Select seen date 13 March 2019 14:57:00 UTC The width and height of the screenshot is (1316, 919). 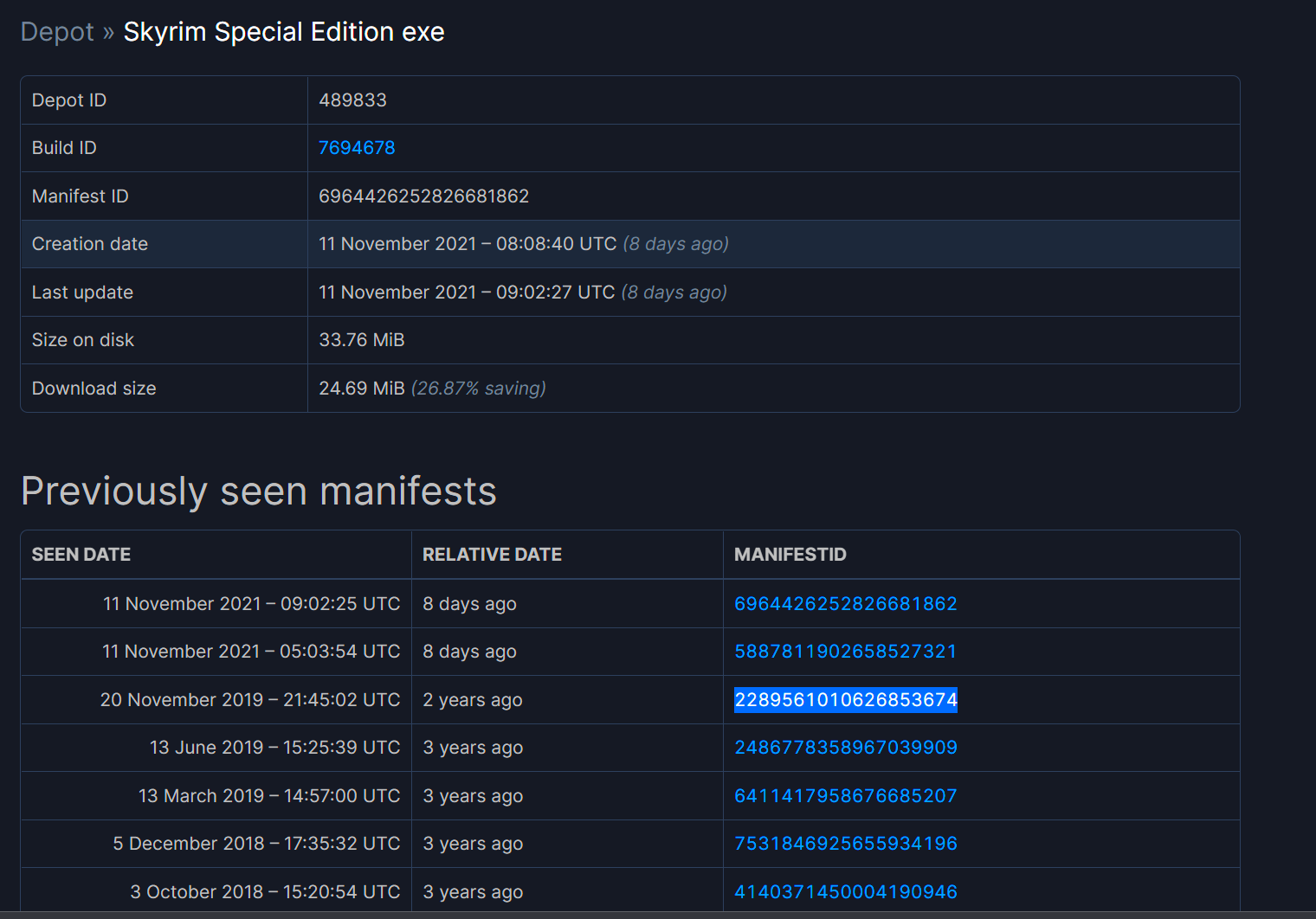click(x=269, y=796)
